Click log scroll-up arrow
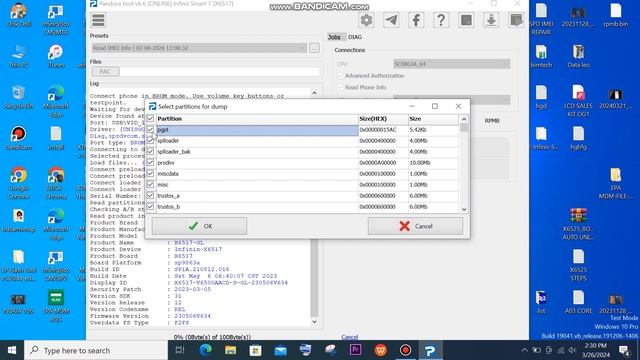Screen dimensions: 640x360 pos(314,93)
